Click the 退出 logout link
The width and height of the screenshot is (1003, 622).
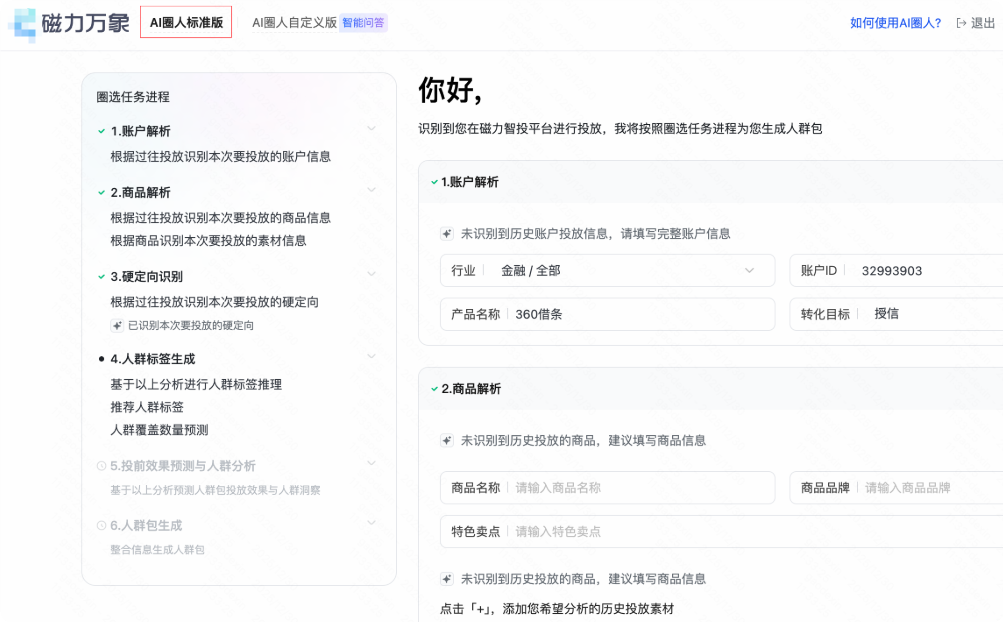(975, 23)
